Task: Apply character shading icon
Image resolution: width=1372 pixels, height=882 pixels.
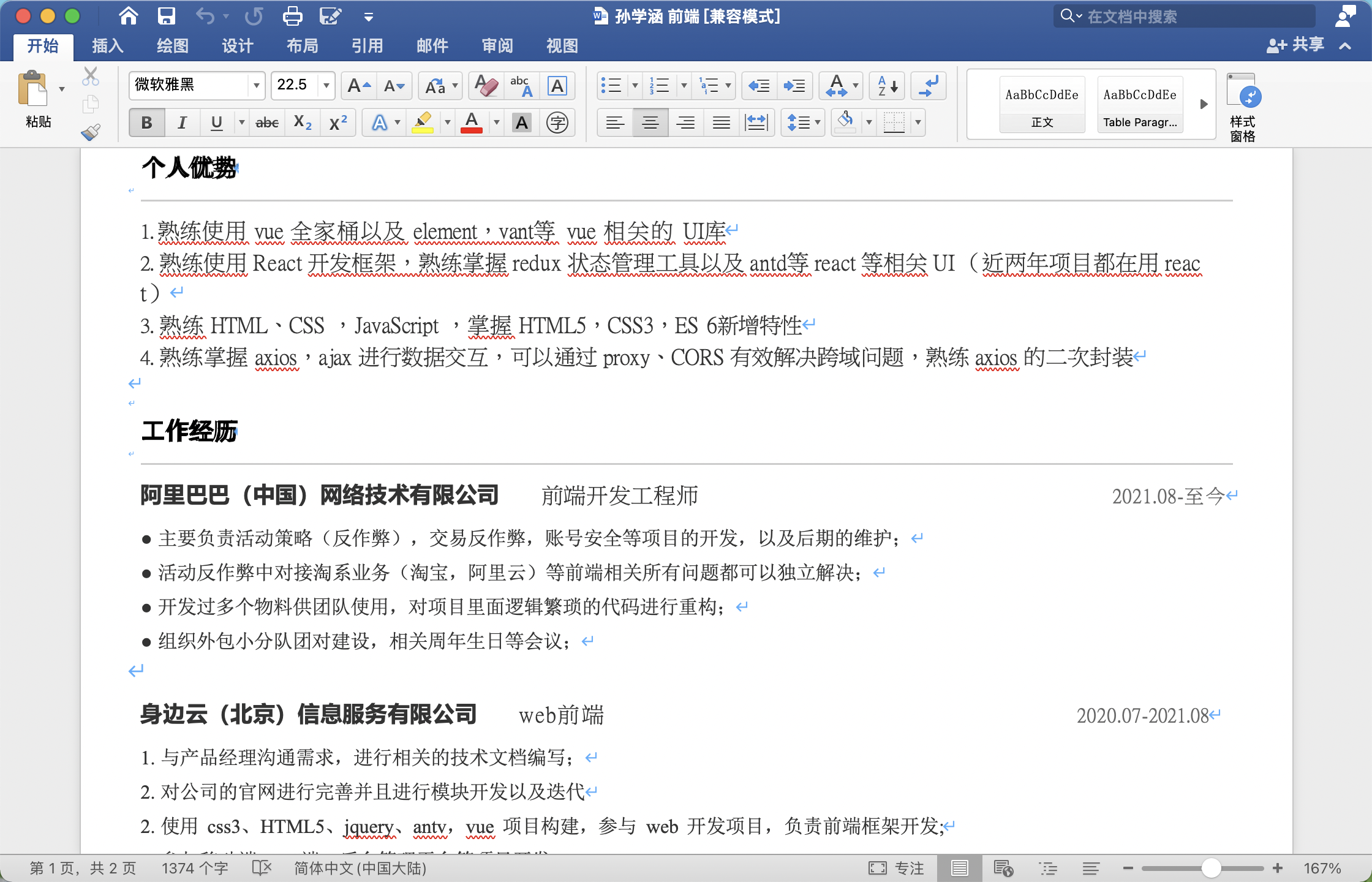Action: click(522, 123)
